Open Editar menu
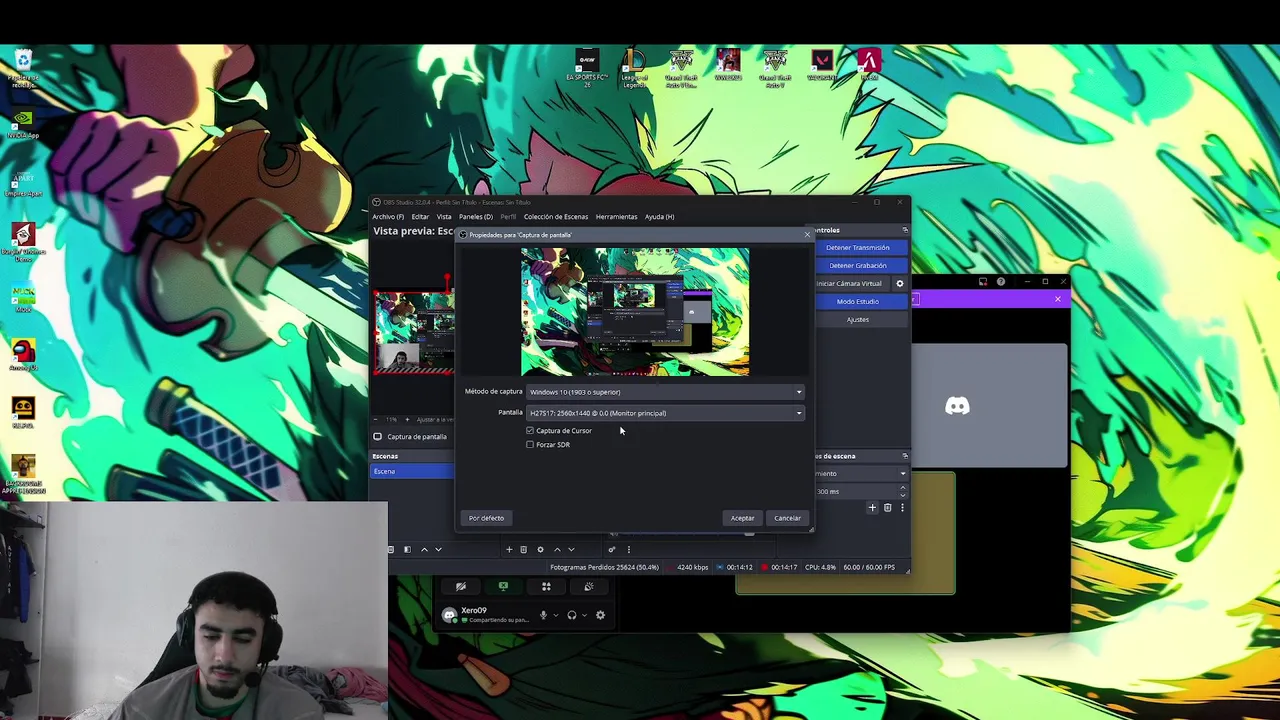Viewport: 1280px width, 720px height. tap(420, 217)
